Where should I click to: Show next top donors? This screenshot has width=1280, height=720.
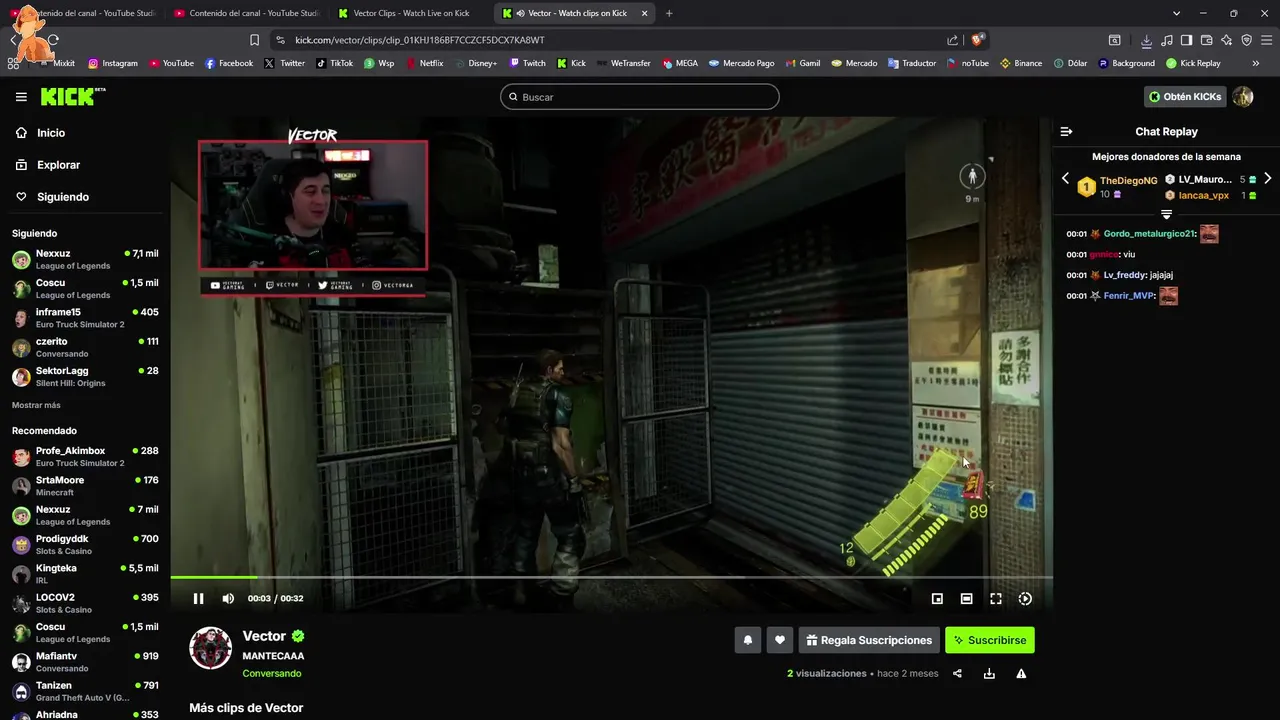(1267, 178)
